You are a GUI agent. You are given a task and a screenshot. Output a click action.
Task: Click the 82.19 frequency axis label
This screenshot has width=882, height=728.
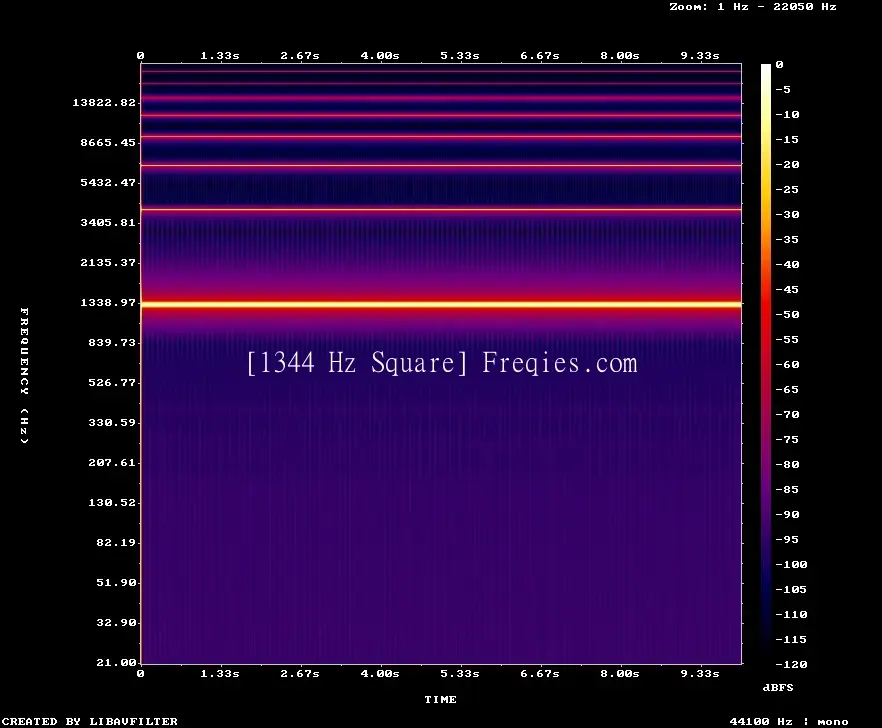click(116, 542)
